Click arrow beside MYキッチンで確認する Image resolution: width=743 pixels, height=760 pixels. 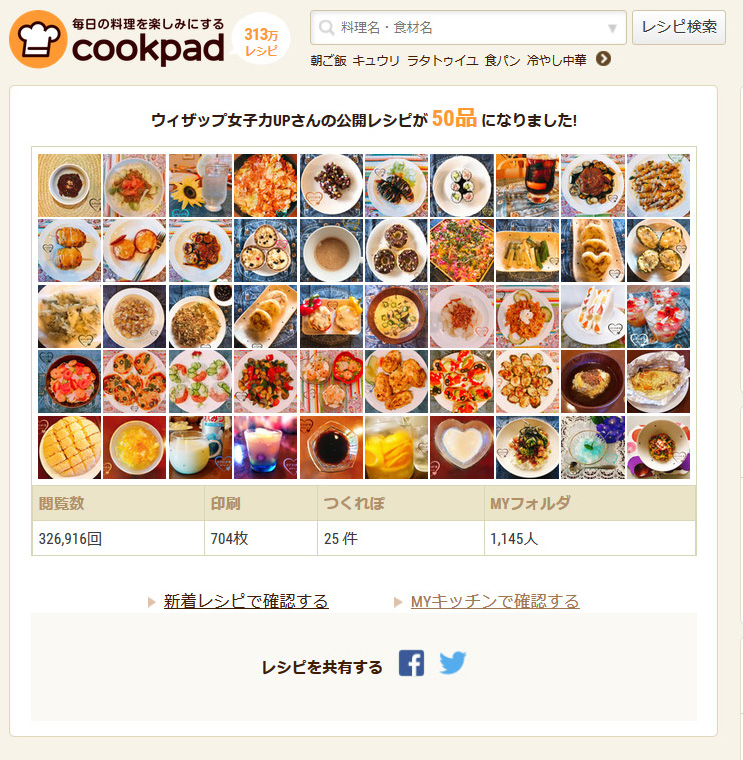pyautogui.click(x=398, y=602)
